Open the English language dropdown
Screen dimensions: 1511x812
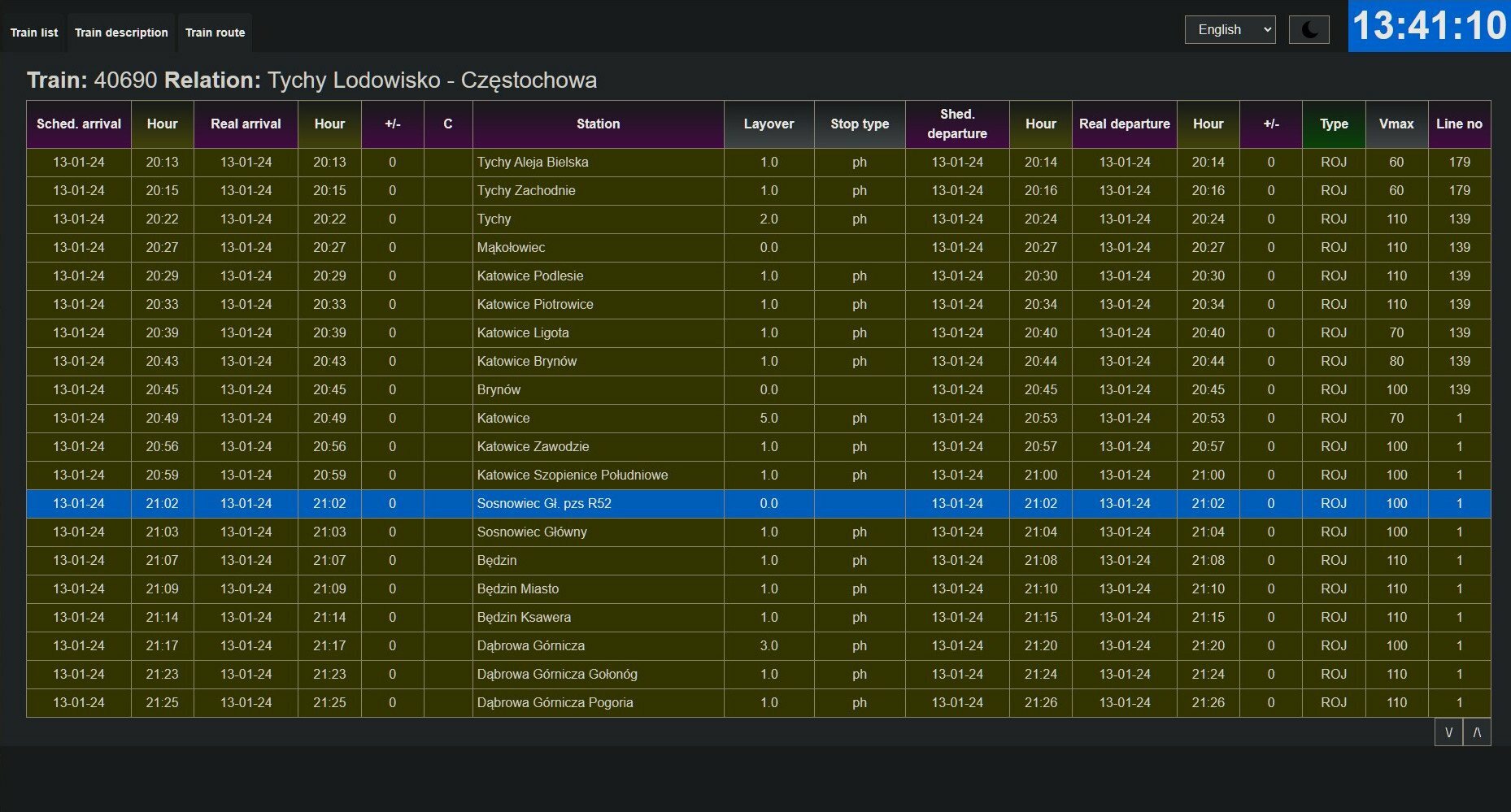tap(1229, 30)
